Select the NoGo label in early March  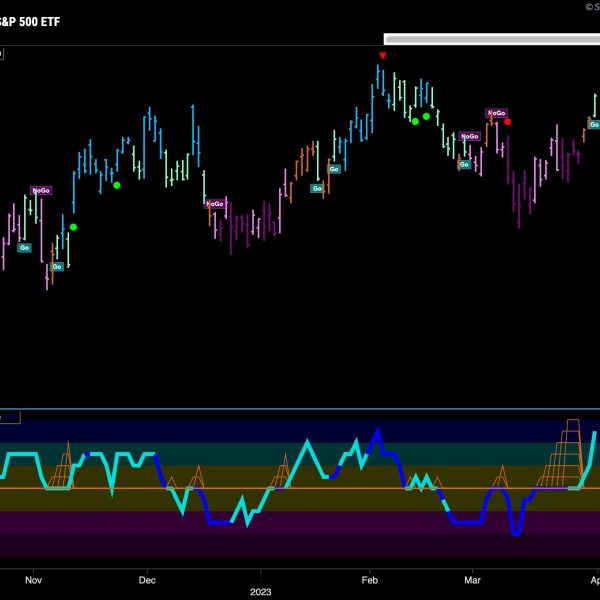(497, 113)
